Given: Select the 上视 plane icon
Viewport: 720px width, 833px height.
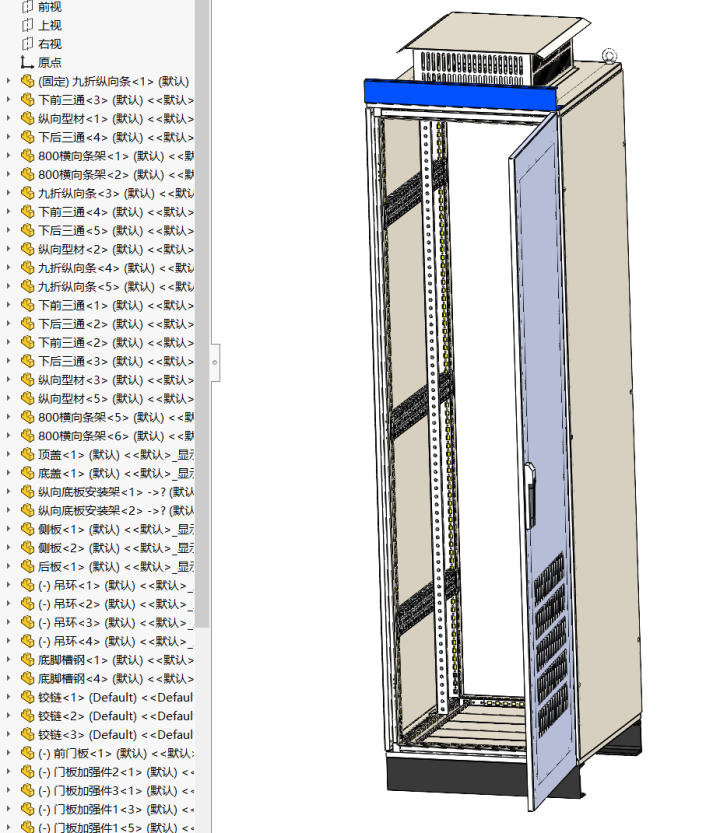Looking at the screenshot, I should (x=28, y=26).
